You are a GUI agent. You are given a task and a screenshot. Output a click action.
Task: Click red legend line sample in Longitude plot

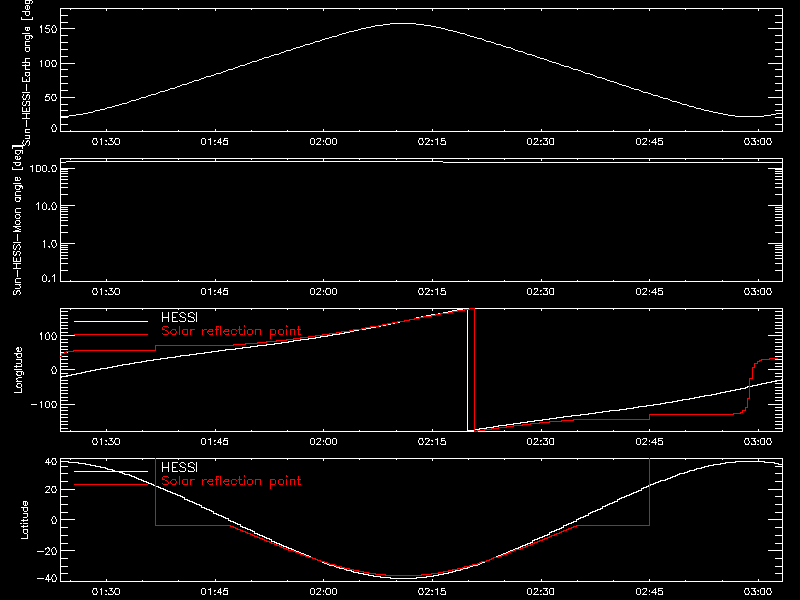pos(111,335)
